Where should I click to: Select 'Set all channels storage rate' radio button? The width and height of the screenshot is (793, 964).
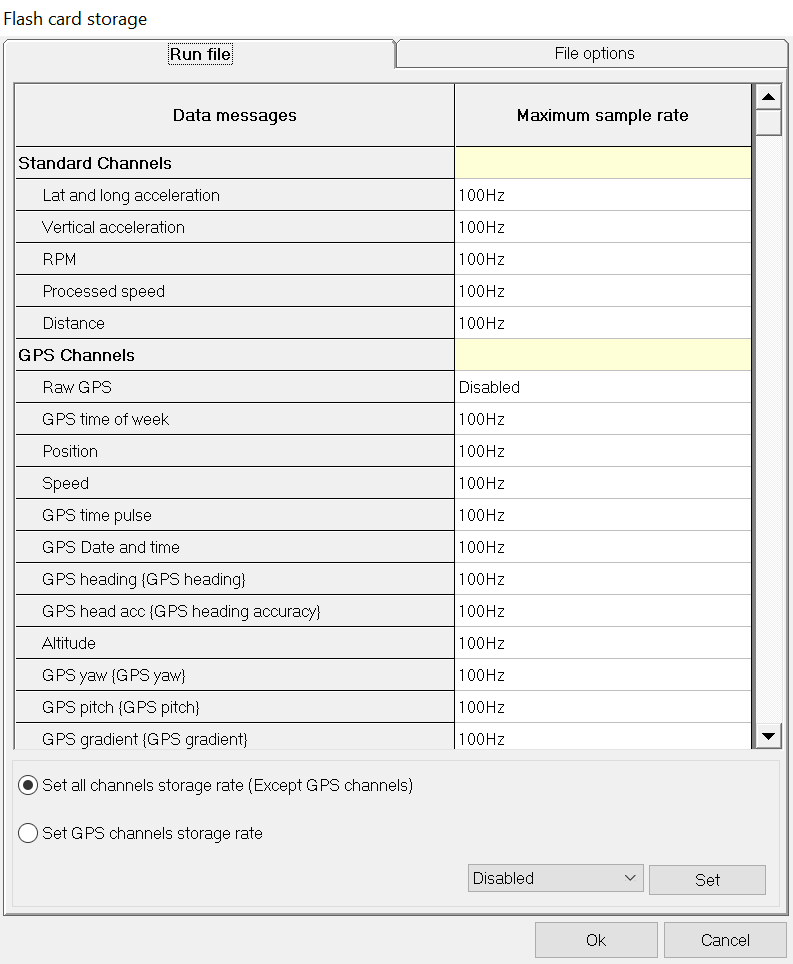point(29,785)
